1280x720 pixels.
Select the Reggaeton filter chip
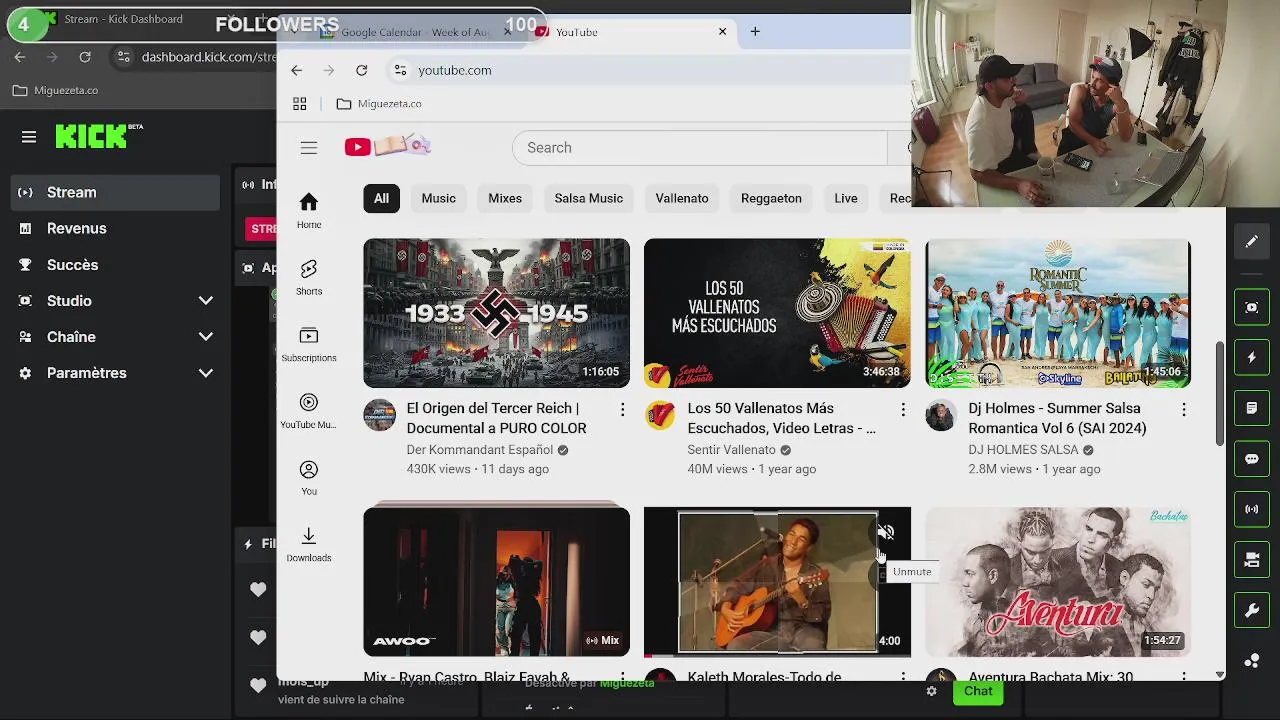771,198
